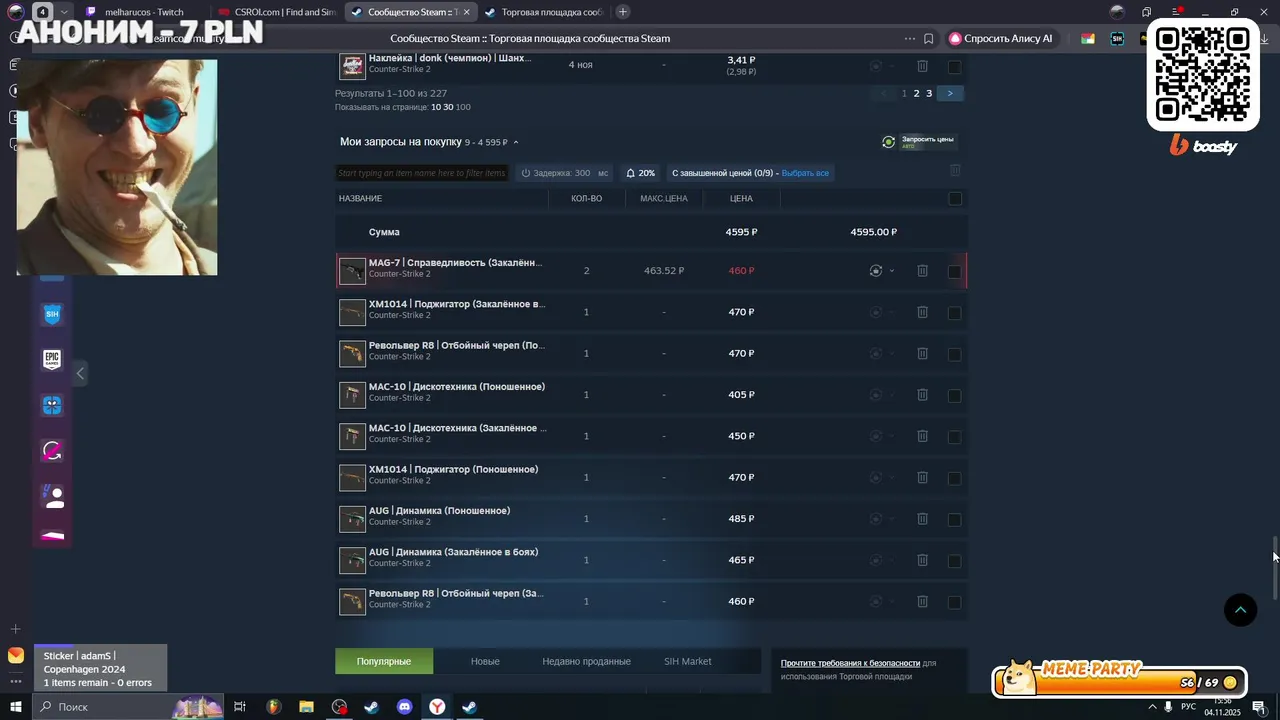Tick the select-all checkbox in table header

[x=955, y=199]
